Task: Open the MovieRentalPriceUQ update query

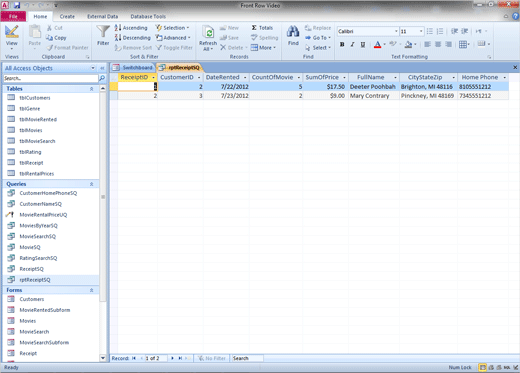Action: point(43,215)
